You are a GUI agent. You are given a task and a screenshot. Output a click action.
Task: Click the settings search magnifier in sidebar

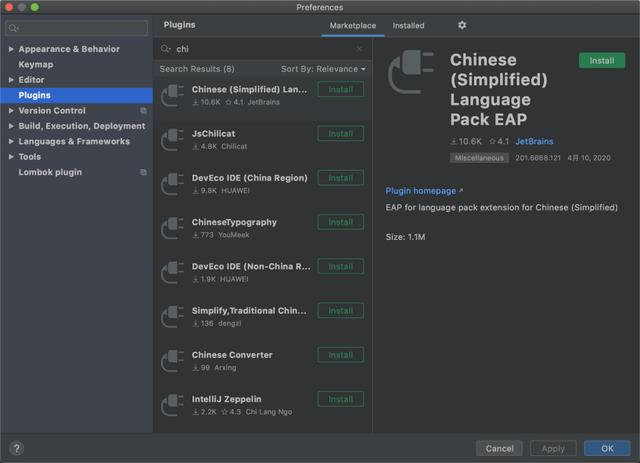[x=13, y=28]
